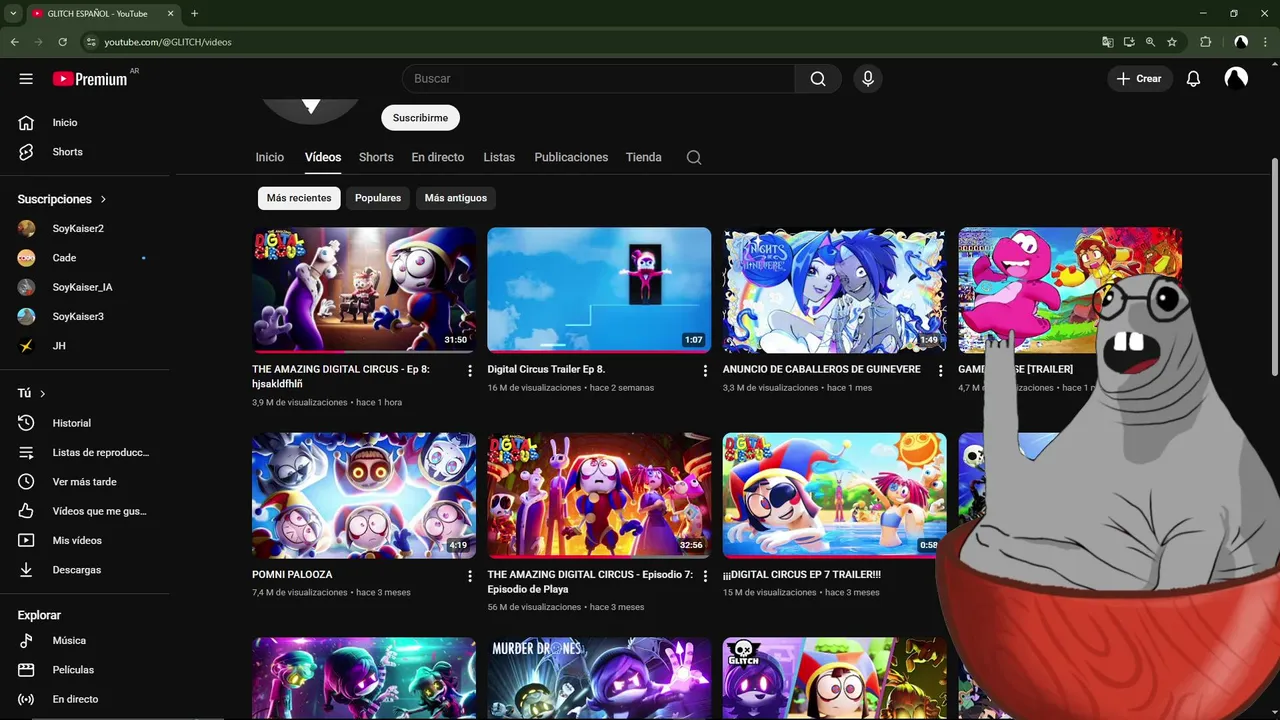Viewport: 1280px width, 720px height.
Task: Switch to the Shorts channel tab
Action: pyautogui.click(x=376, y=157)
